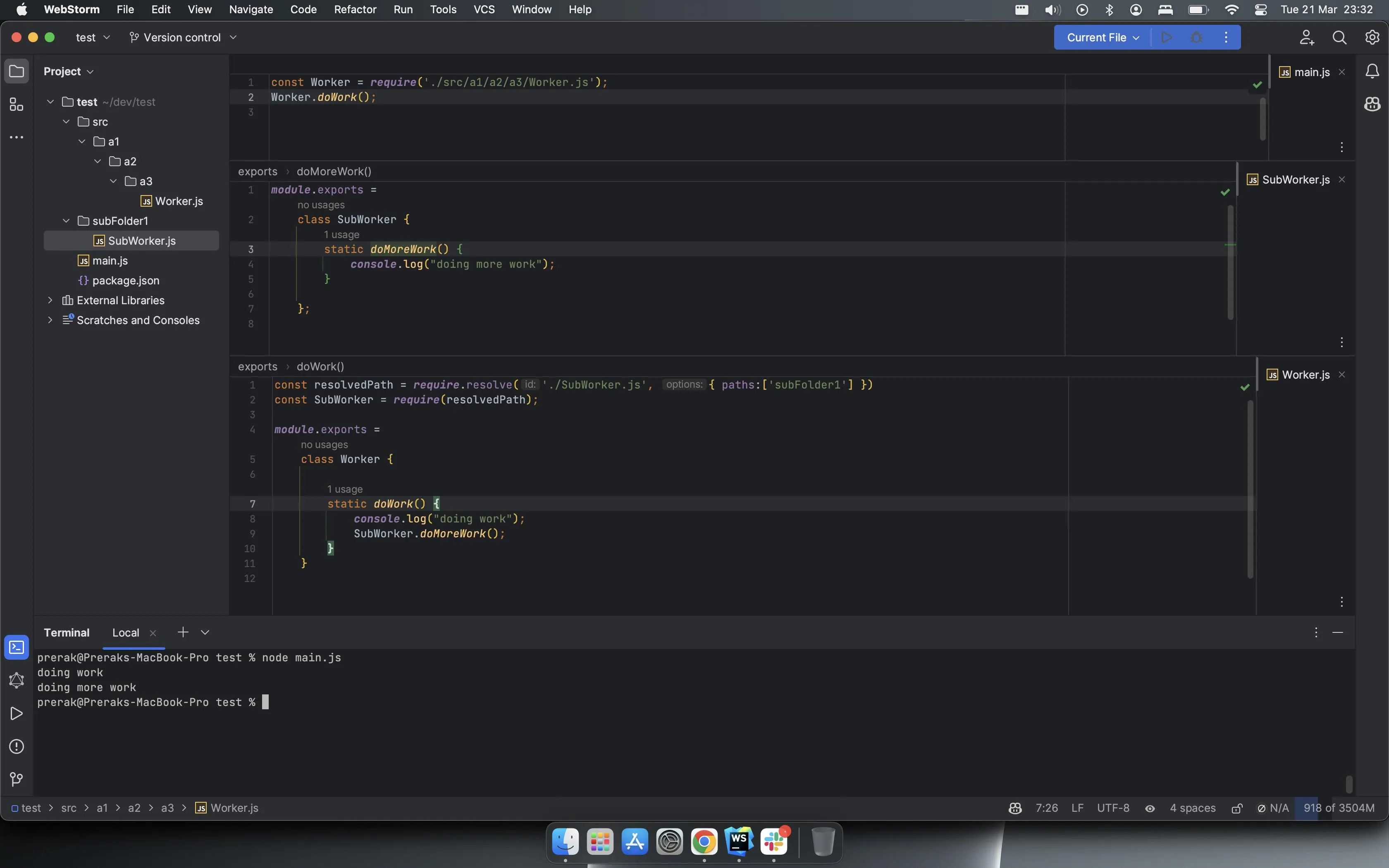This screenshot has height=868, width=1389.
Task: Collapse the subFolder1 tree folder
Action: [66, 221]
